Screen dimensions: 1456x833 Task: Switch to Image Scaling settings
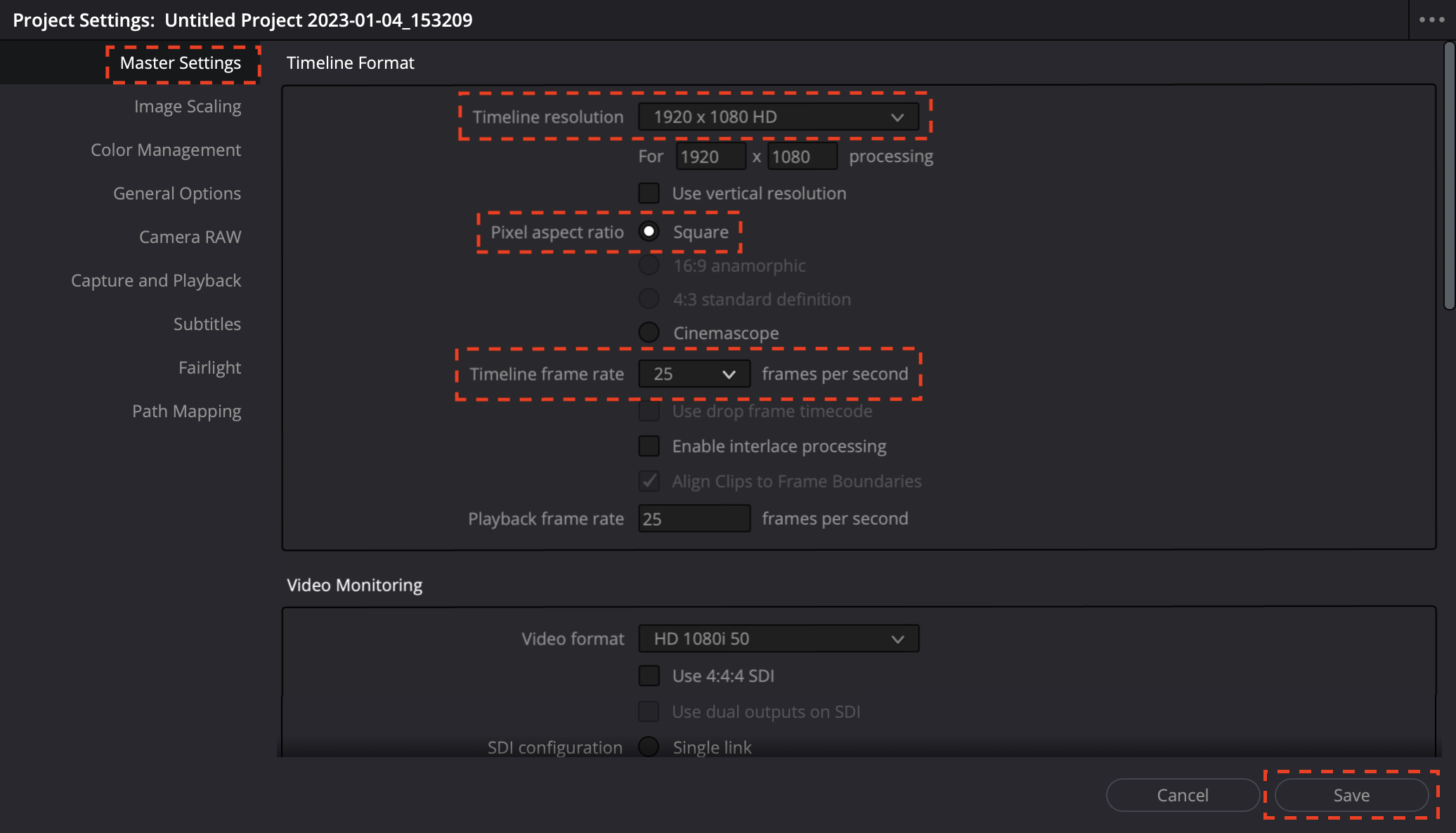pos(188,107)
